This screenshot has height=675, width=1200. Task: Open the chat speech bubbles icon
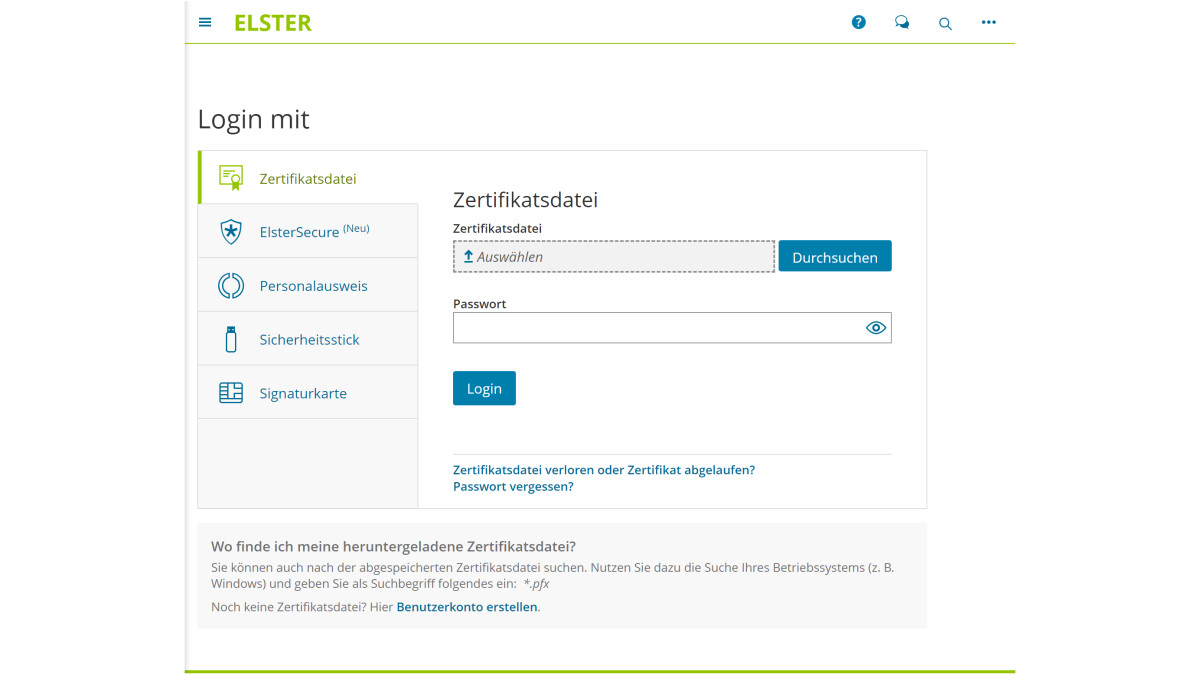tap(902, 22)
